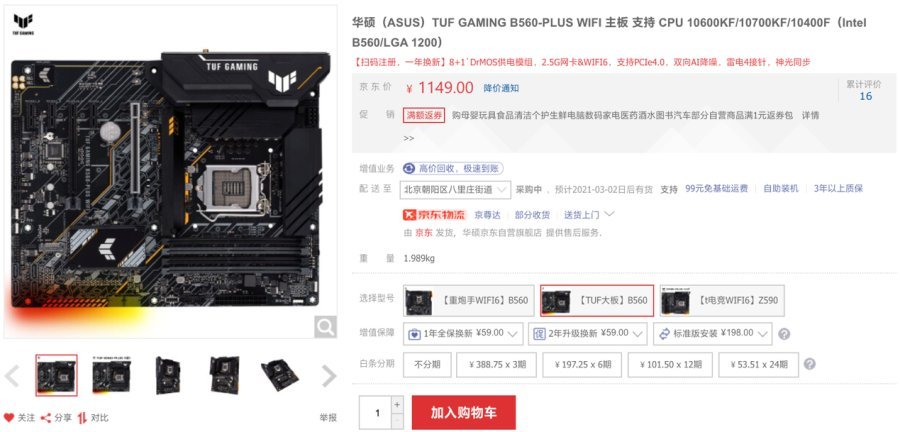
Task: Choose the ¥388.75 x 3期 installment option
Action: (496, 365)
